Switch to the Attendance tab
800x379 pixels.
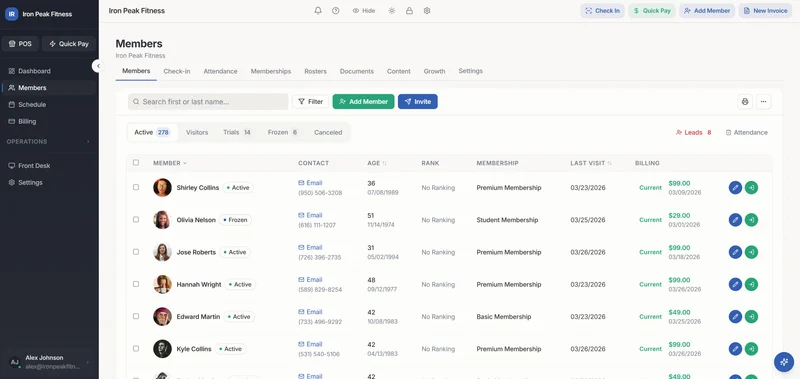tap(220, 71)
